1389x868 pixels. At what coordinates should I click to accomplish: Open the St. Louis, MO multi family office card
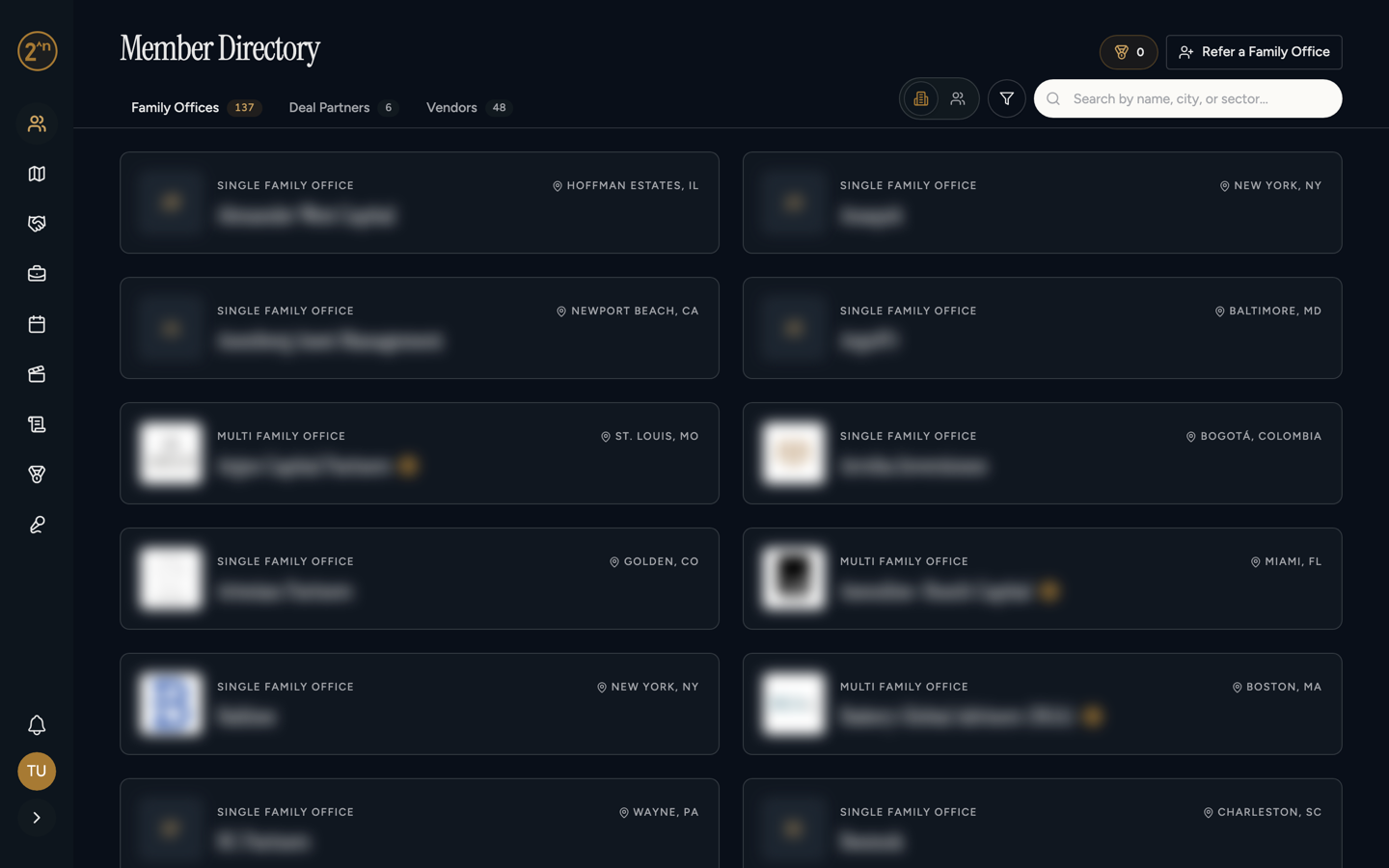click(420, 453)
